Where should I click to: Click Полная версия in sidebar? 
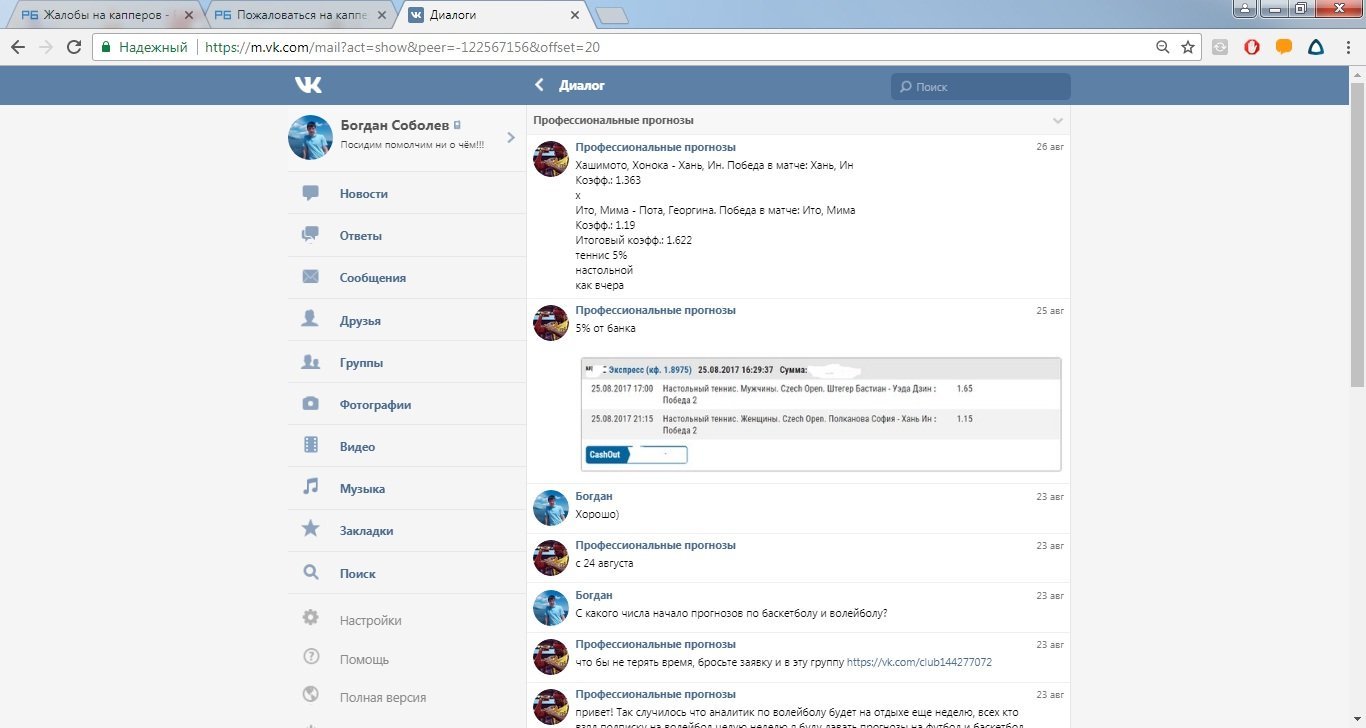[x=382, y=698]
